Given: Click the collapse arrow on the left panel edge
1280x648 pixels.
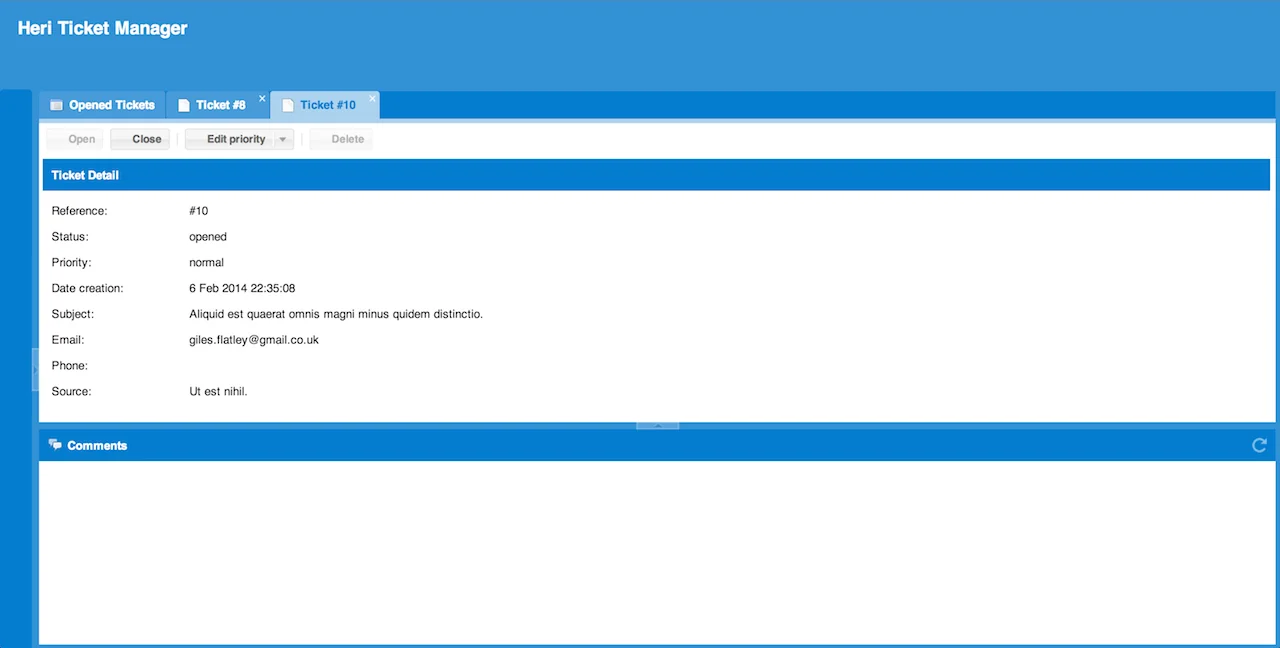Looking at the screenshot, I should [x=35, y=369].
